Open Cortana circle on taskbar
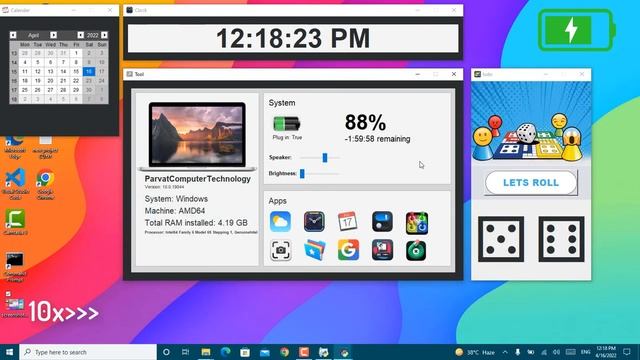Viewport: 640px width, 360px height. (x=166, y=352)
